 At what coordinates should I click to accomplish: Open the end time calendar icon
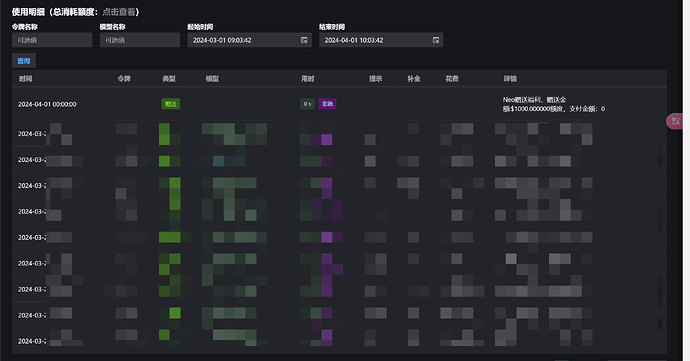tap(436, 40)
